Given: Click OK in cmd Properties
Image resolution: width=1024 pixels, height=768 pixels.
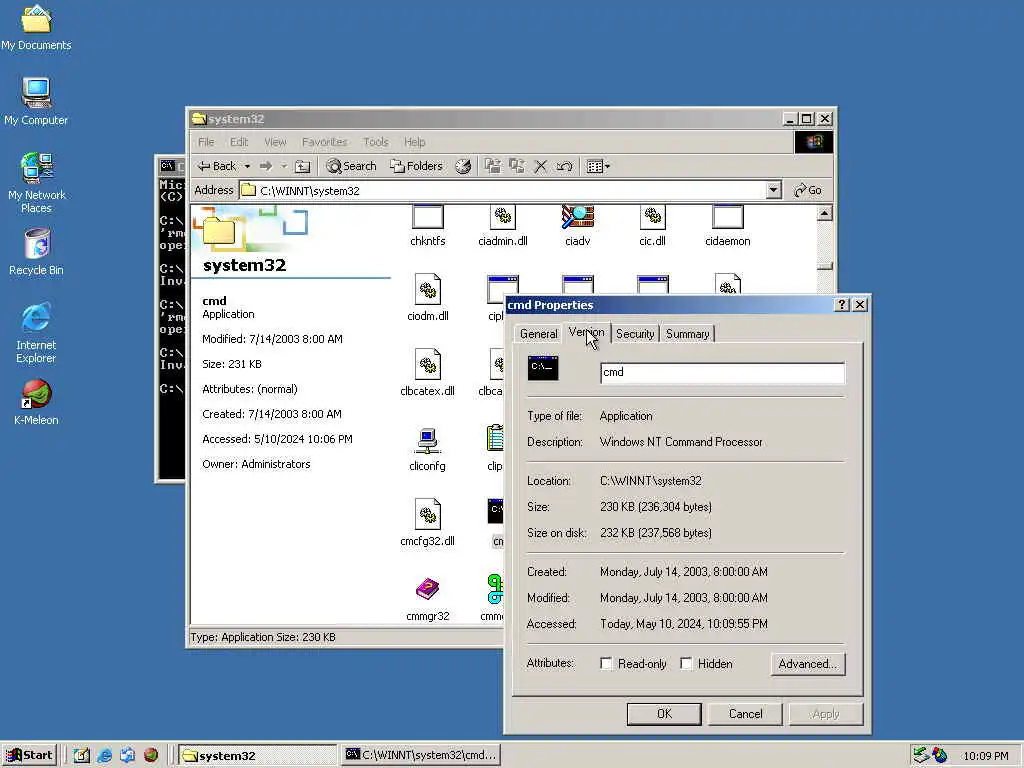Looking at the screenshot, I should 664,714.
